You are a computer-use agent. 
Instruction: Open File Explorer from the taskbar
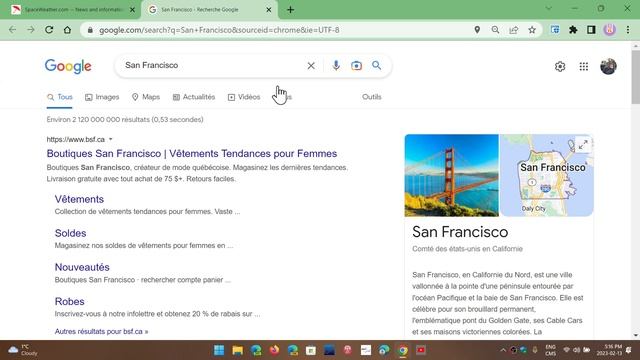[x=238, y=350]
